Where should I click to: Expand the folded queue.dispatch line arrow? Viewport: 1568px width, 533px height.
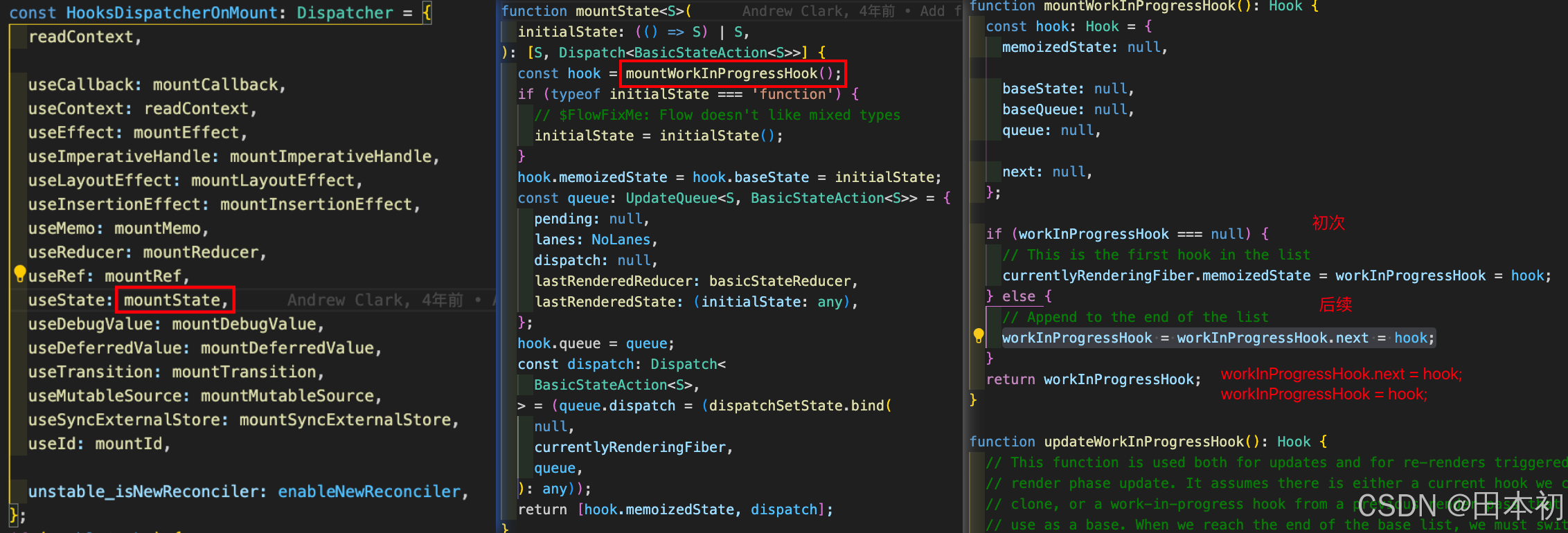pos(522,406)
